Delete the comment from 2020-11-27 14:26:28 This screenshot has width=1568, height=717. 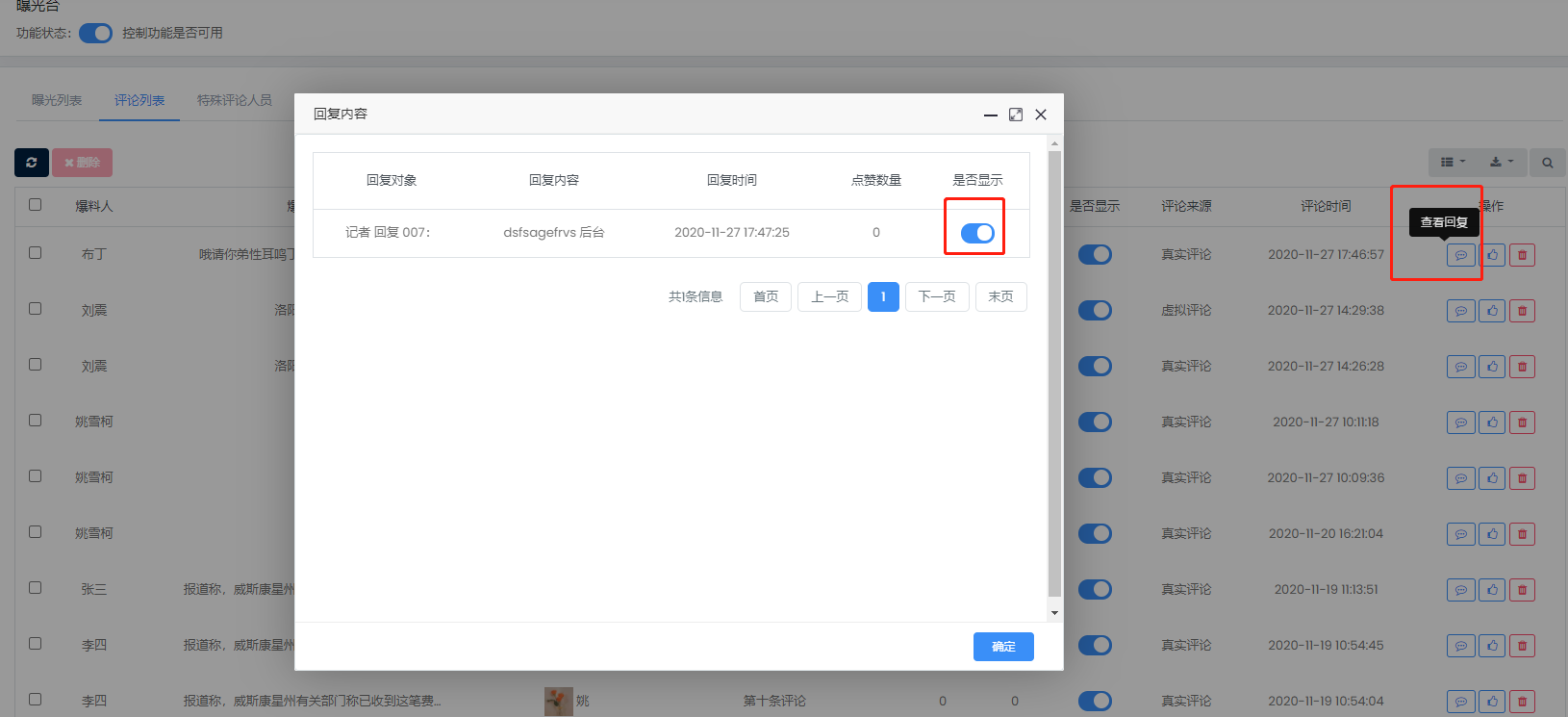tap(1522, 367)
